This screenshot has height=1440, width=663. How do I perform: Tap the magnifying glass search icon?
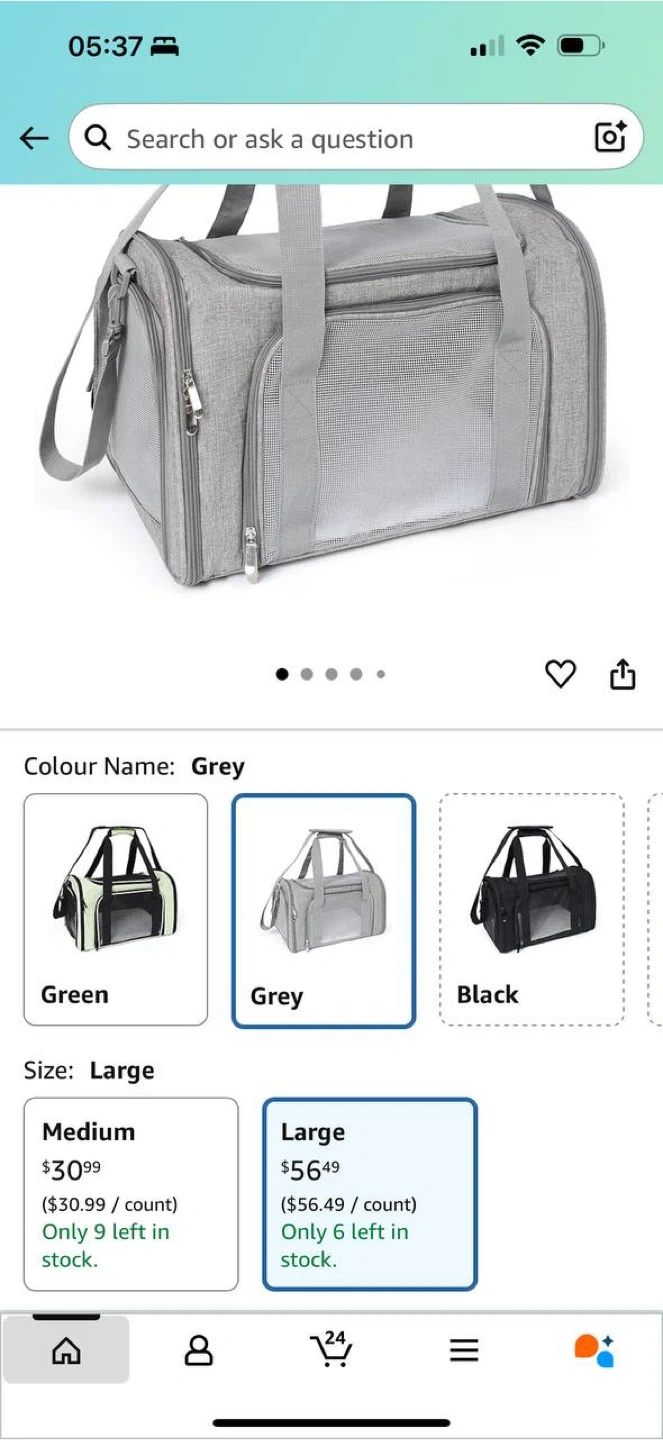click(98, 138)
